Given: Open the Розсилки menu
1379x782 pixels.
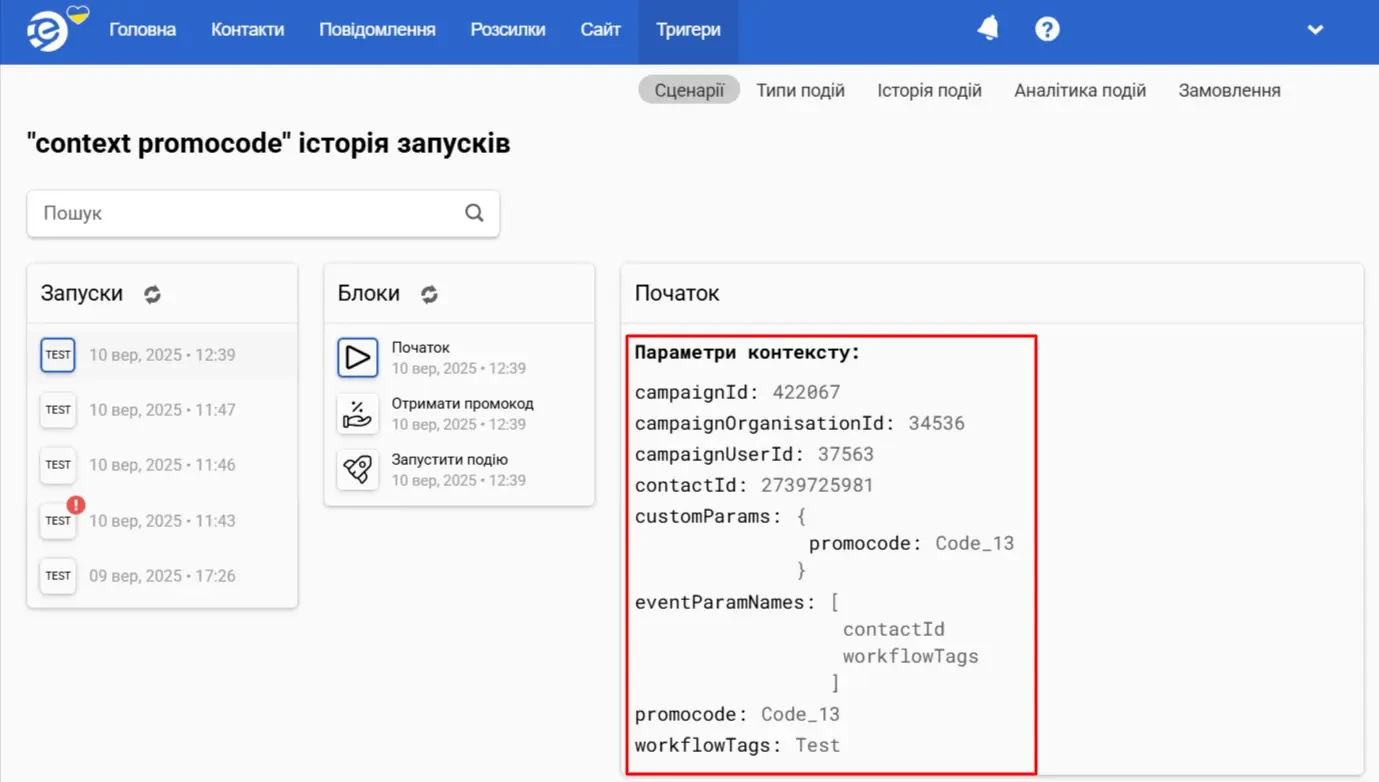Looking at the screenshot, I should click(508, 30).
